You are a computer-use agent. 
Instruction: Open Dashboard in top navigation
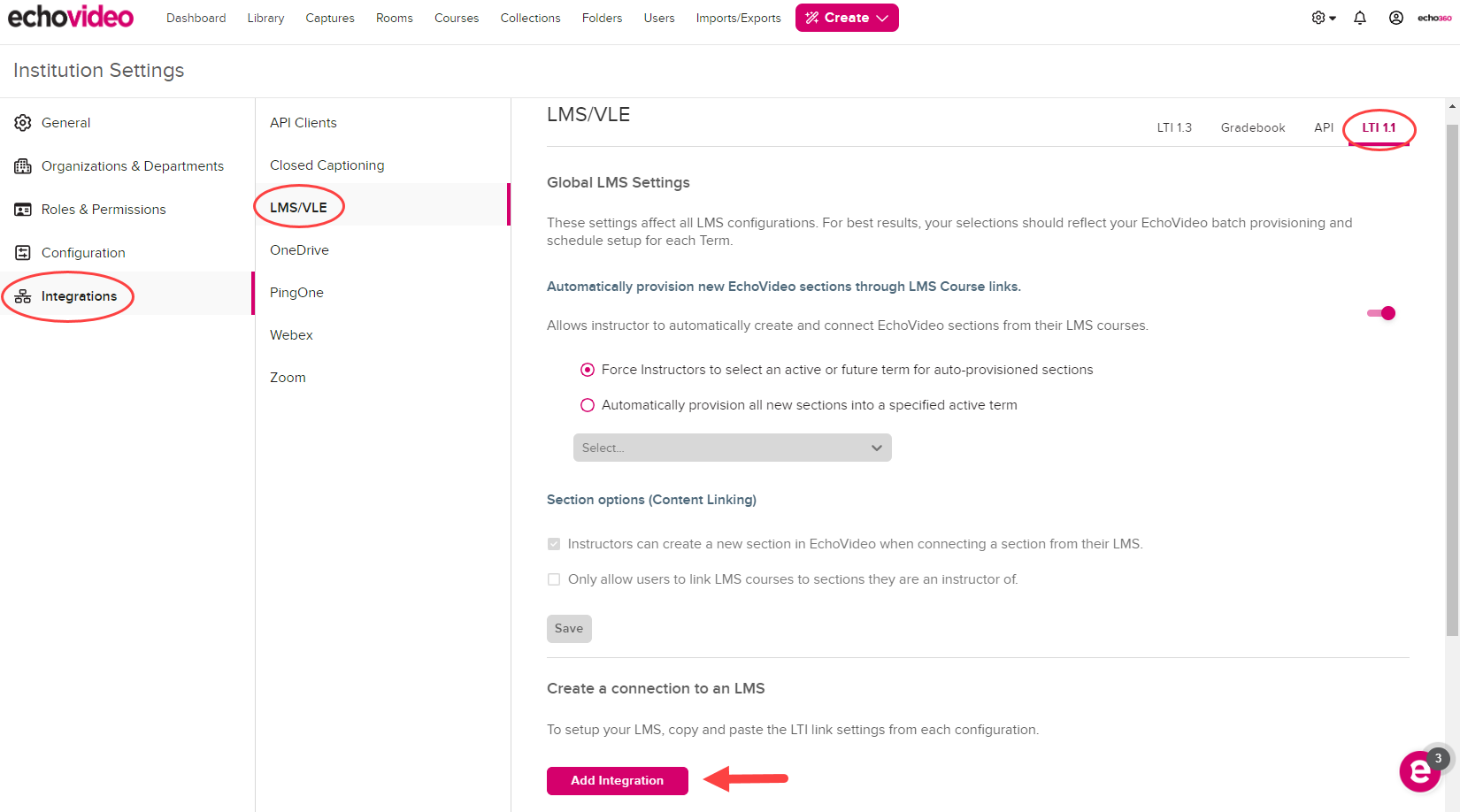tap(196, 18)
